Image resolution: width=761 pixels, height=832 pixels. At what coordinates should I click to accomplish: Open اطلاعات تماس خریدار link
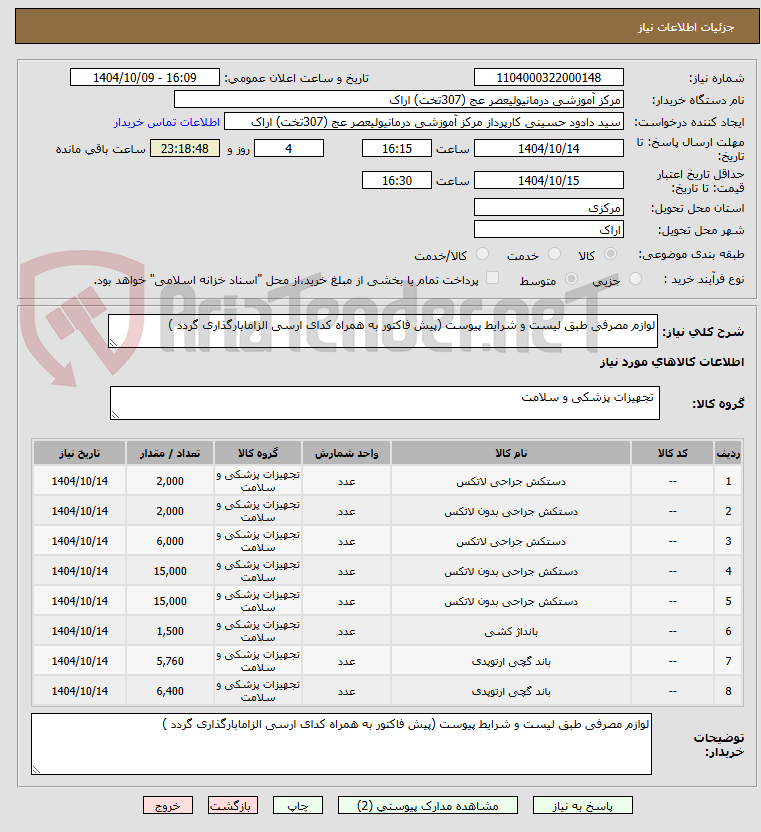(x=167, y=123)
